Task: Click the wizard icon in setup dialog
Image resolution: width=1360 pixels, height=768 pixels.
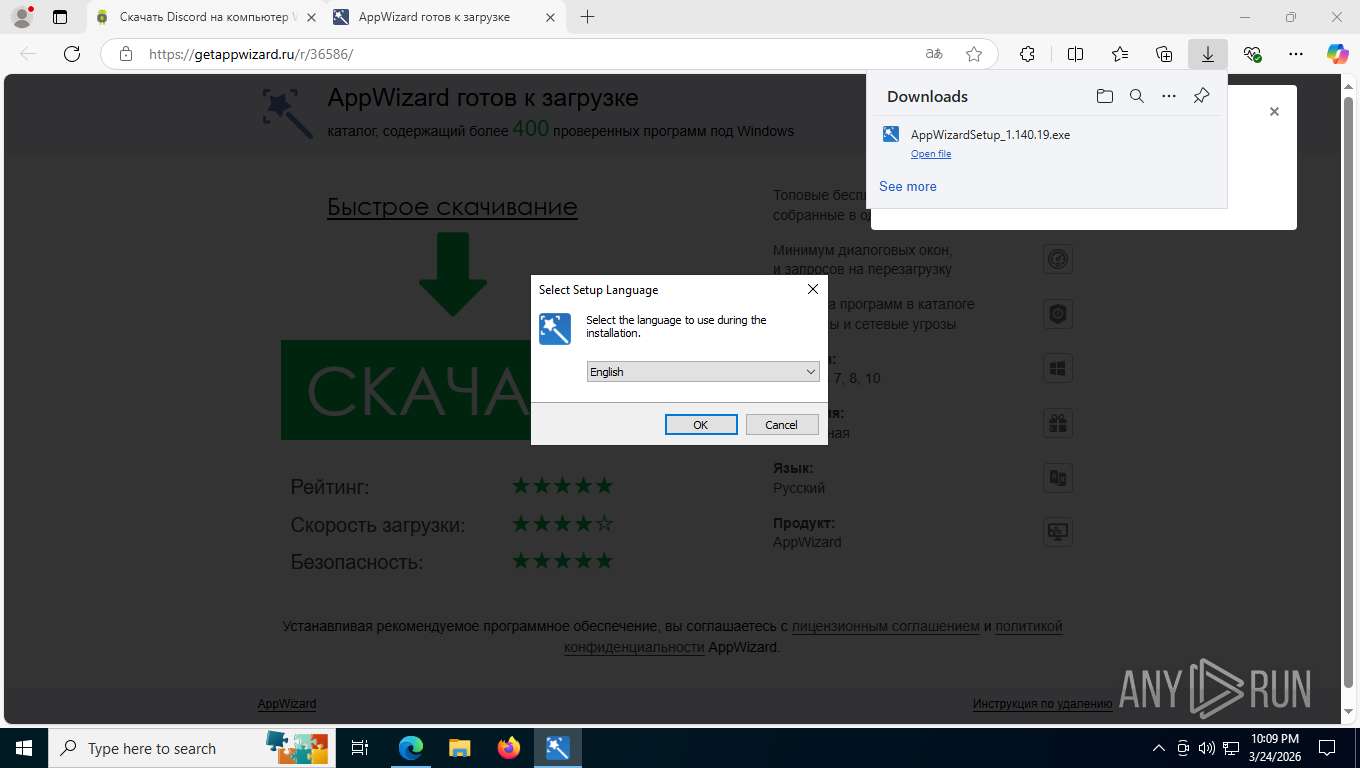Action: coord(555,328)
